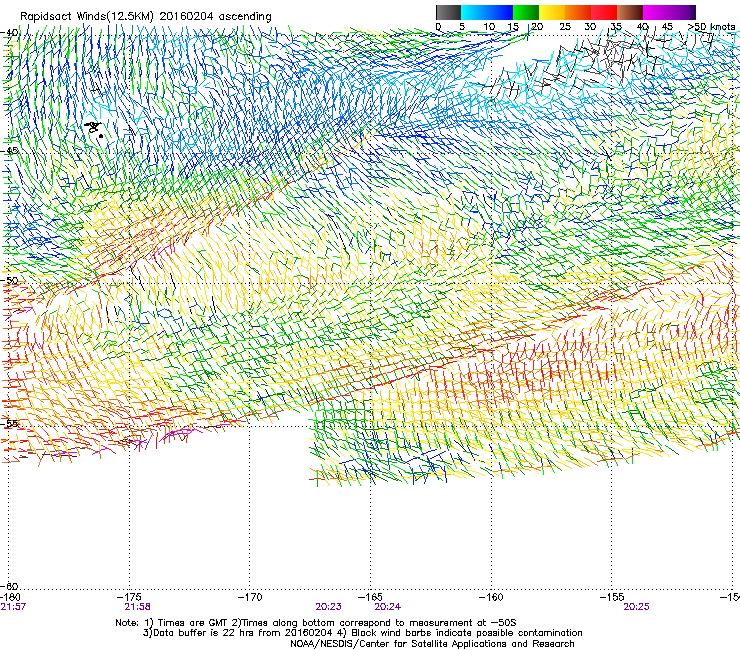Click the '>50 knots' legend label
This screenshot has height=650, width=740.
(x=711, y=27)
